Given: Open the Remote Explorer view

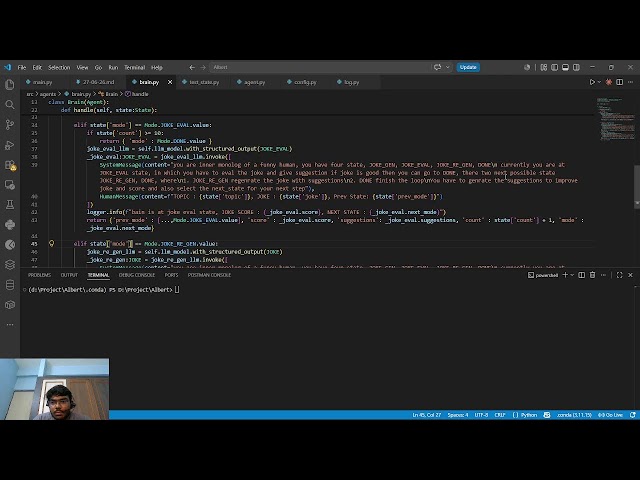Looking at the screenshot, I should tap(10, 184).
